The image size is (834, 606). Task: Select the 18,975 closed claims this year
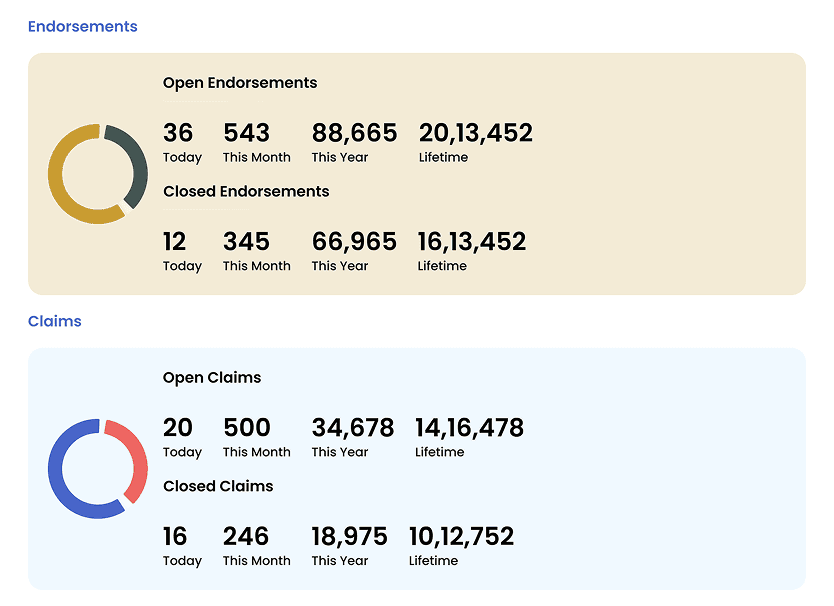[352, 537]
